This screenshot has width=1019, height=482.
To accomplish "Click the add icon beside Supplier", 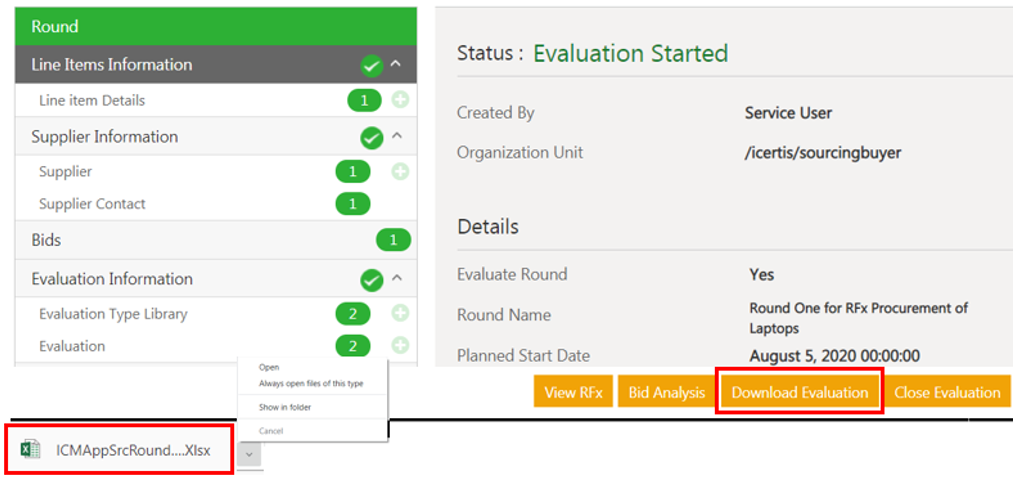I will click(x=400, y=172).
